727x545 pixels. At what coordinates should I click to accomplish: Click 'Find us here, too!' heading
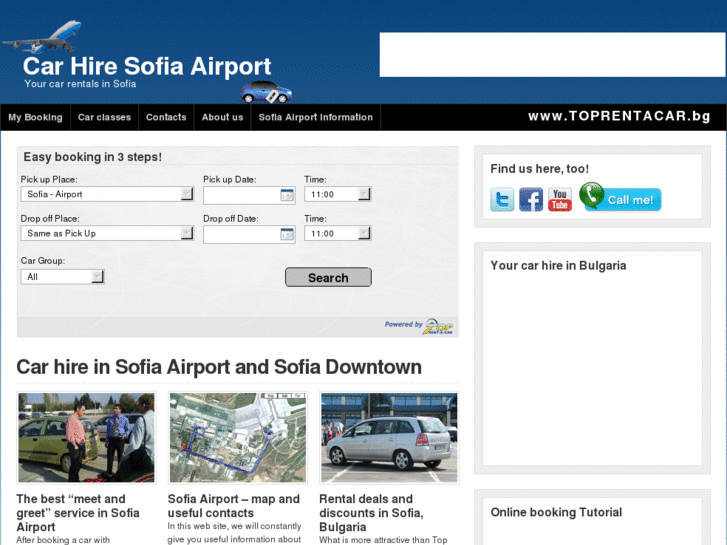point(540,168)
